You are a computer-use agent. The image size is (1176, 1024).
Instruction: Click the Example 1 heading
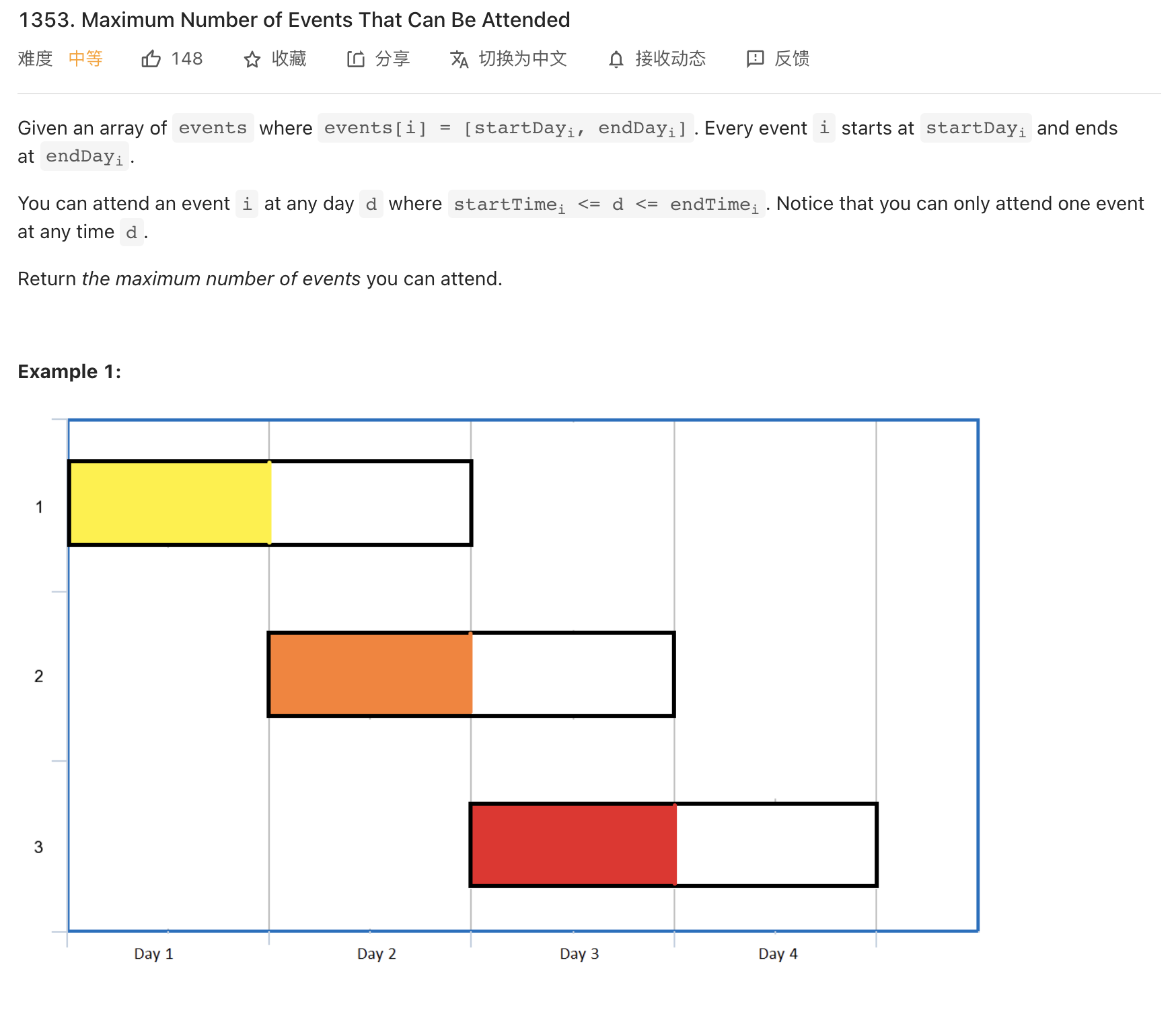[x=68, y=371]
